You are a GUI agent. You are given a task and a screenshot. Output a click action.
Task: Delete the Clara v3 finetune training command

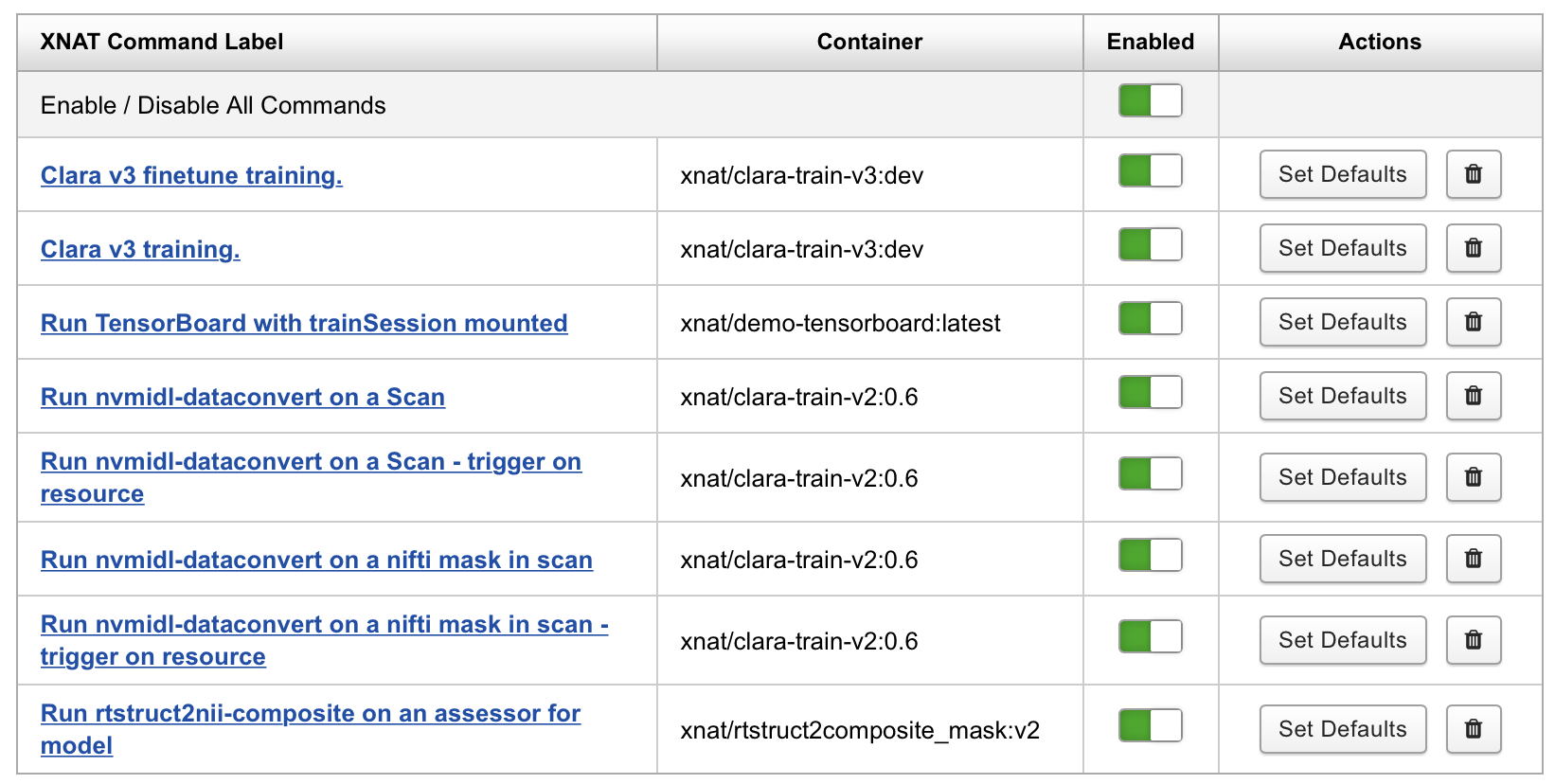(x=1473, y=174)
